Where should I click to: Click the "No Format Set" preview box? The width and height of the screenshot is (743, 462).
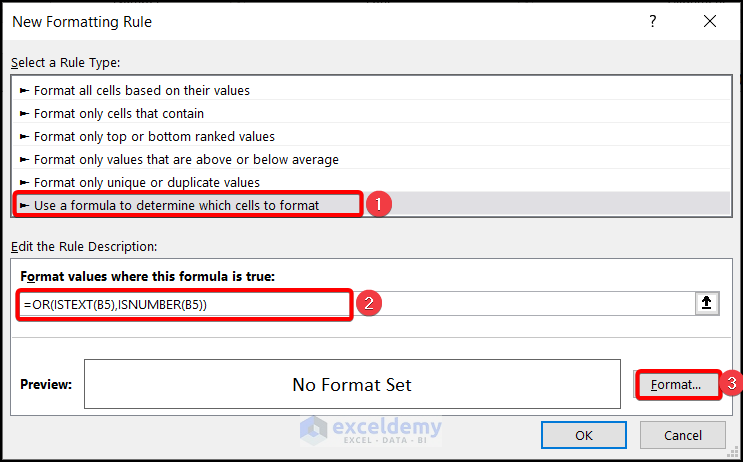352,384
